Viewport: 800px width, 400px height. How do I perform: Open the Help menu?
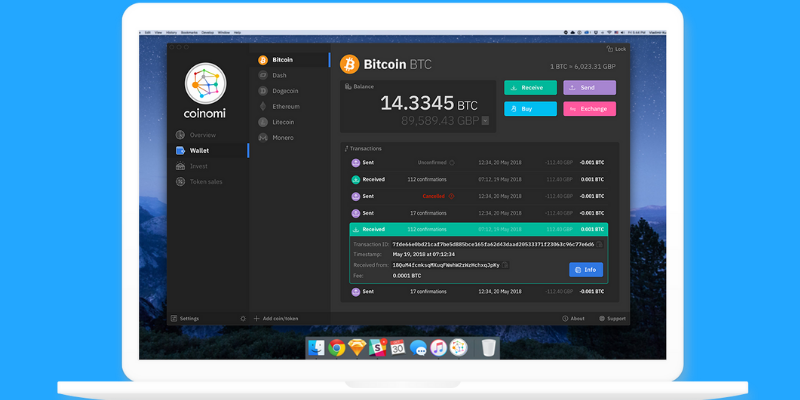click(x=237, y=33)
